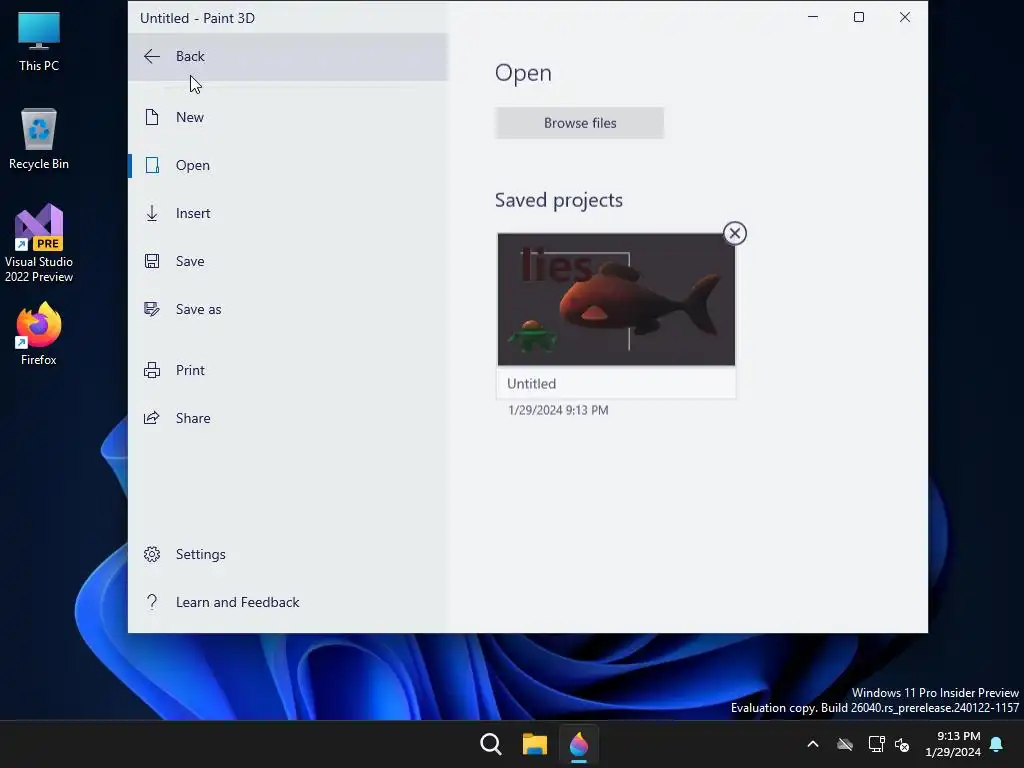Choose the Insert menu label
Viewport: 1024px width, 768px height.
193,213
